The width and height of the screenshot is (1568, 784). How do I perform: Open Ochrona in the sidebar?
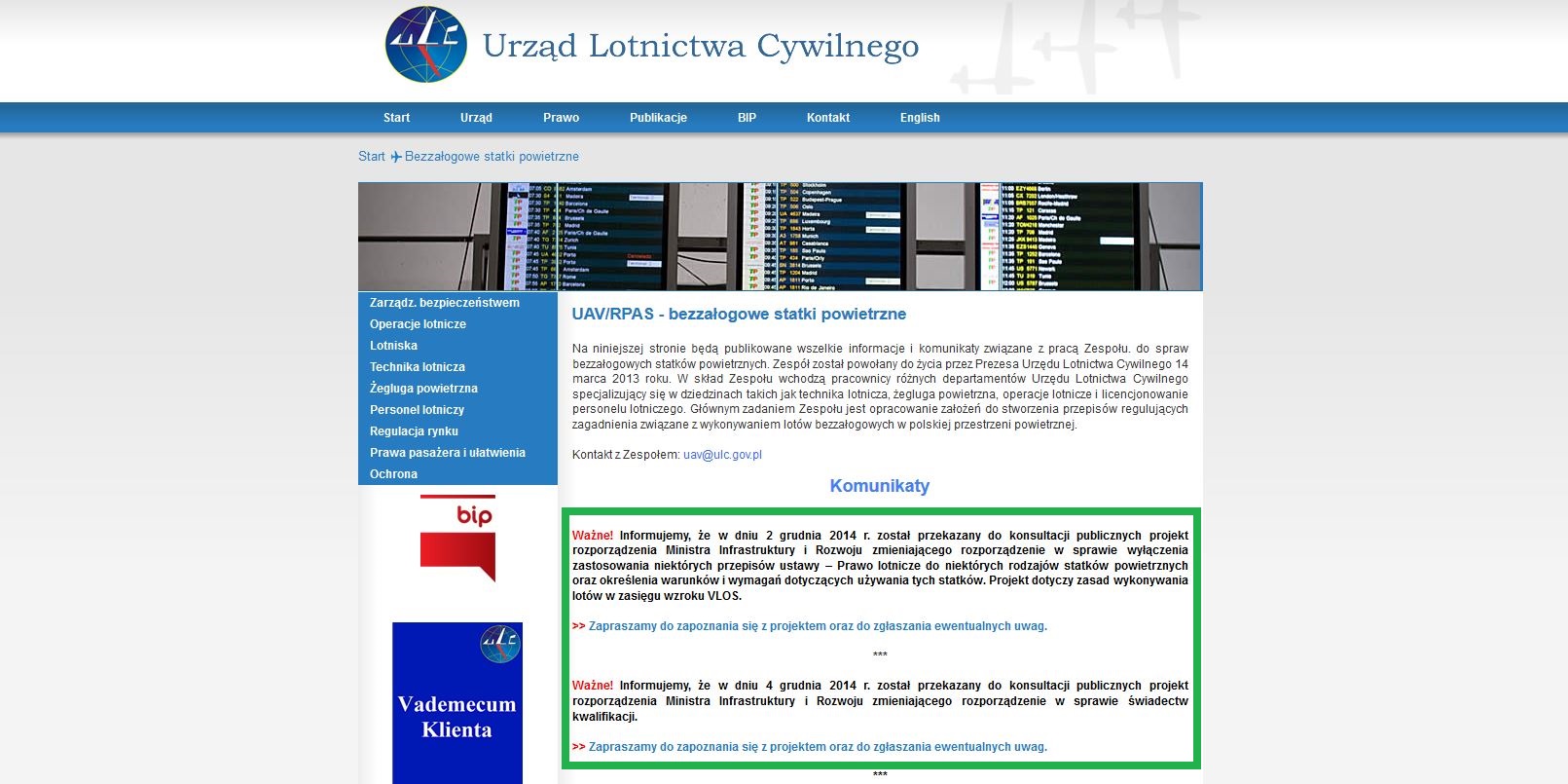[393, 474]
